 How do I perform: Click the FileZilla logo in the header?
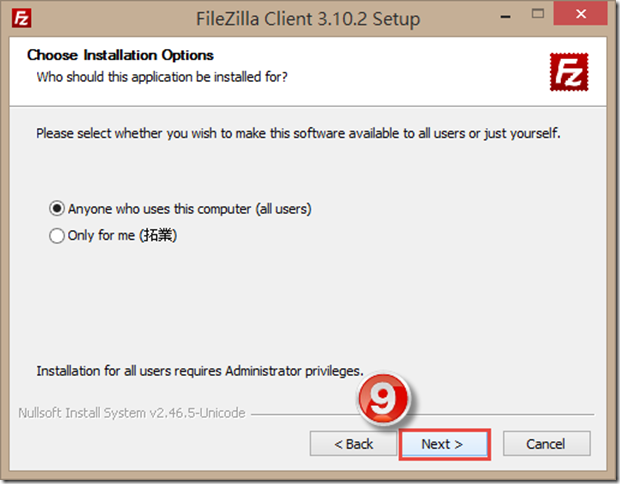569,72
